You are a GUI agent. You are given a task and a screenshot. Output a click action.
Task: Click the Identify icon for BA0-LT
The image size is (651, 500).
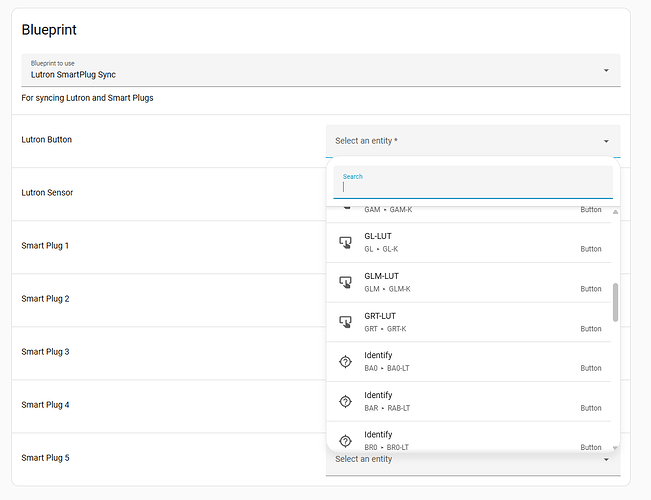[x=345, y=362]
